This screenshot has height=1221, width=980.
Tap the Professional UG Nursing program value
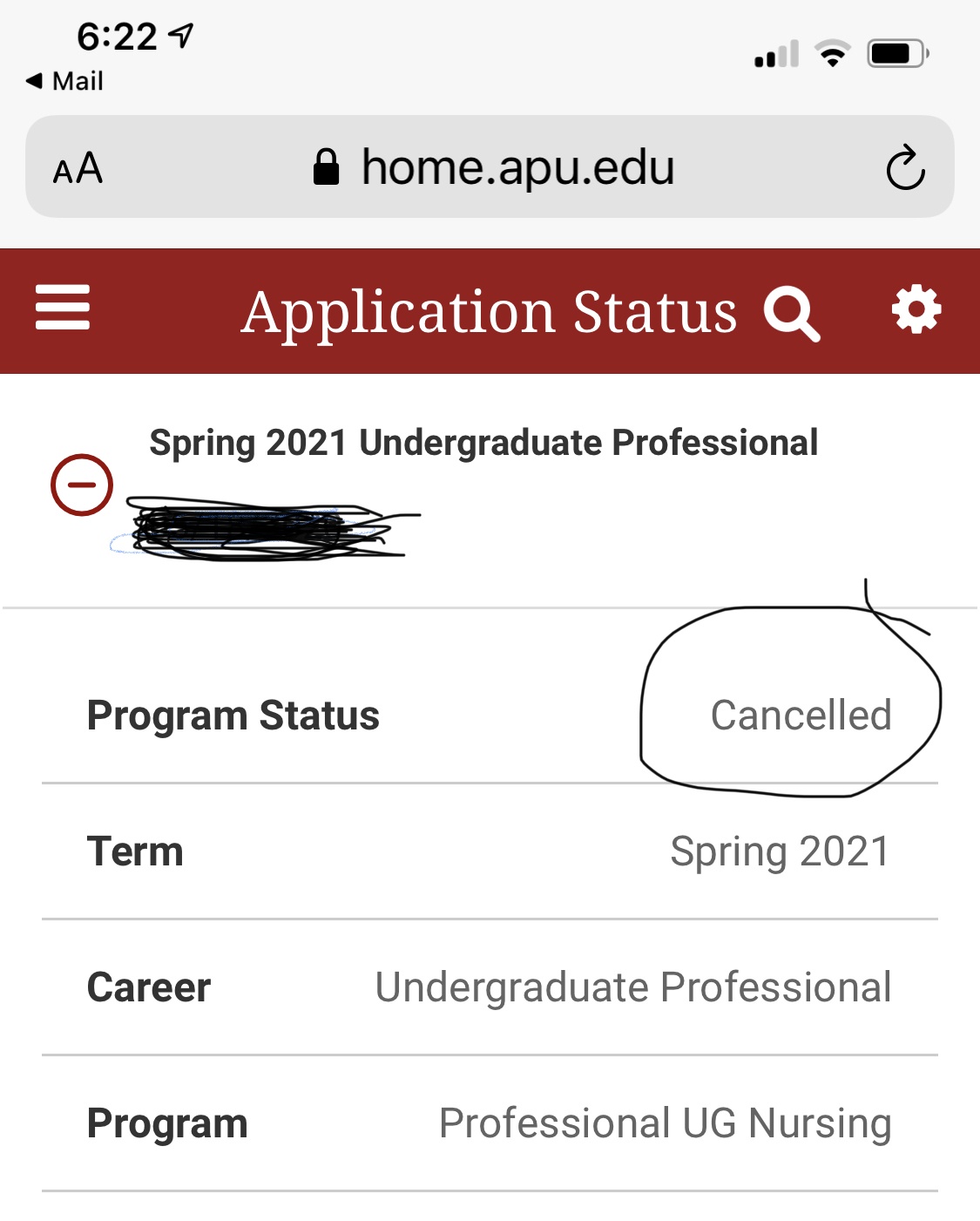click(x=665, y=1123)
